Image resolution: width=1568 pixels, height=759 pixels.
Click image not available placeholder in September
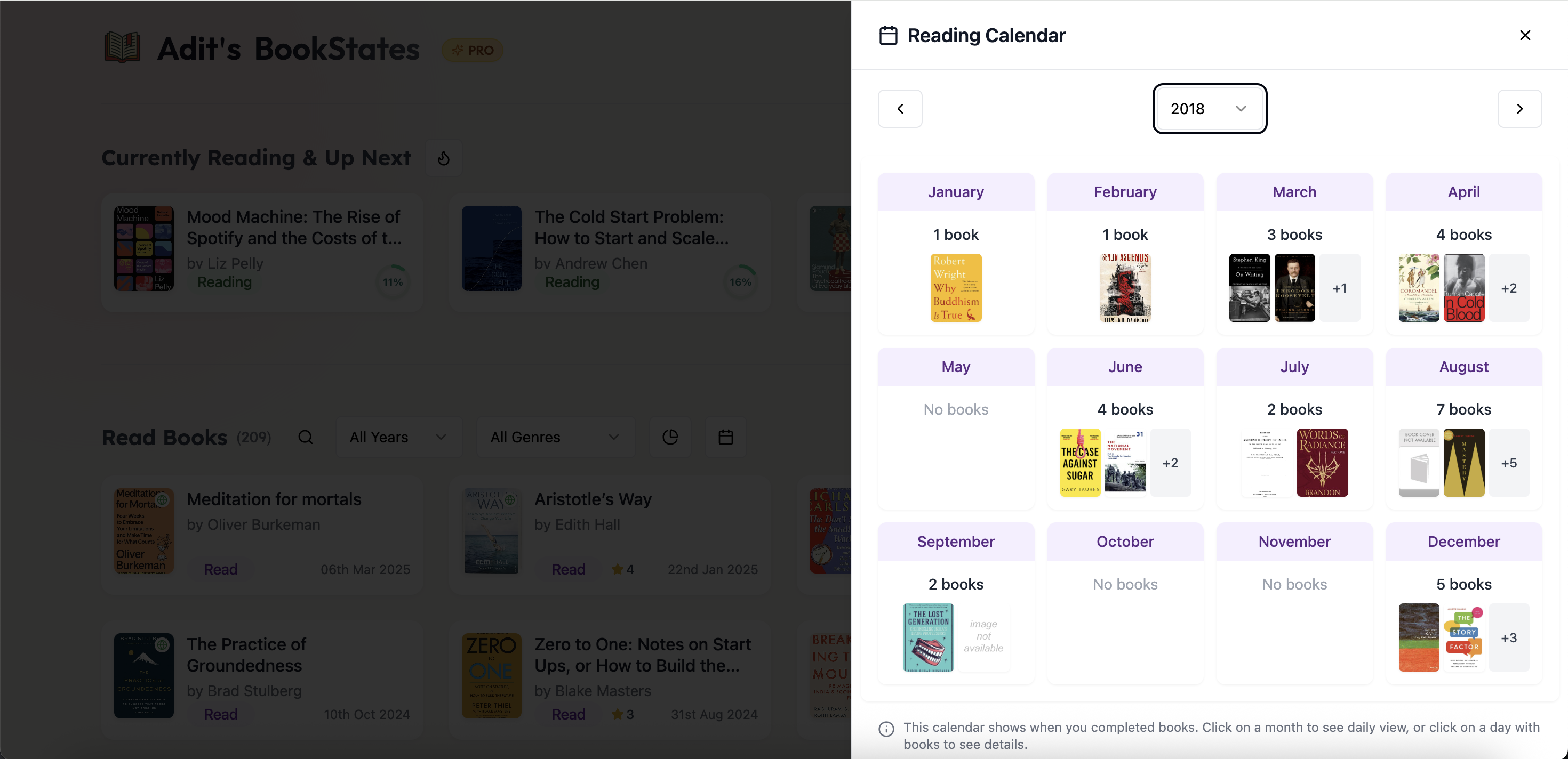[x=983, y=636]
